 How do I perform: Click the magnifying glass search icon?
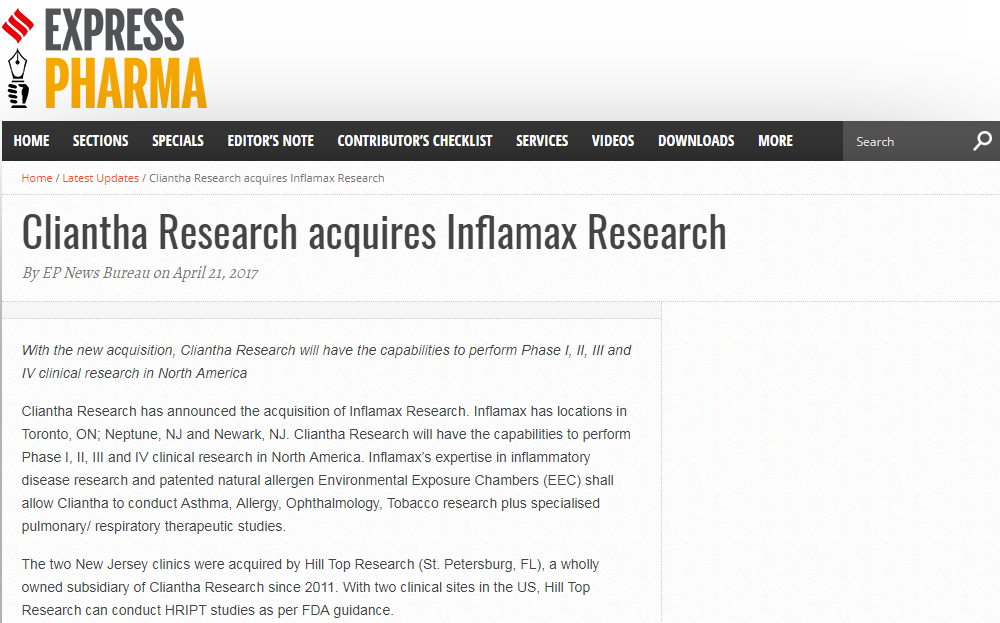click(x=982, y=141)
